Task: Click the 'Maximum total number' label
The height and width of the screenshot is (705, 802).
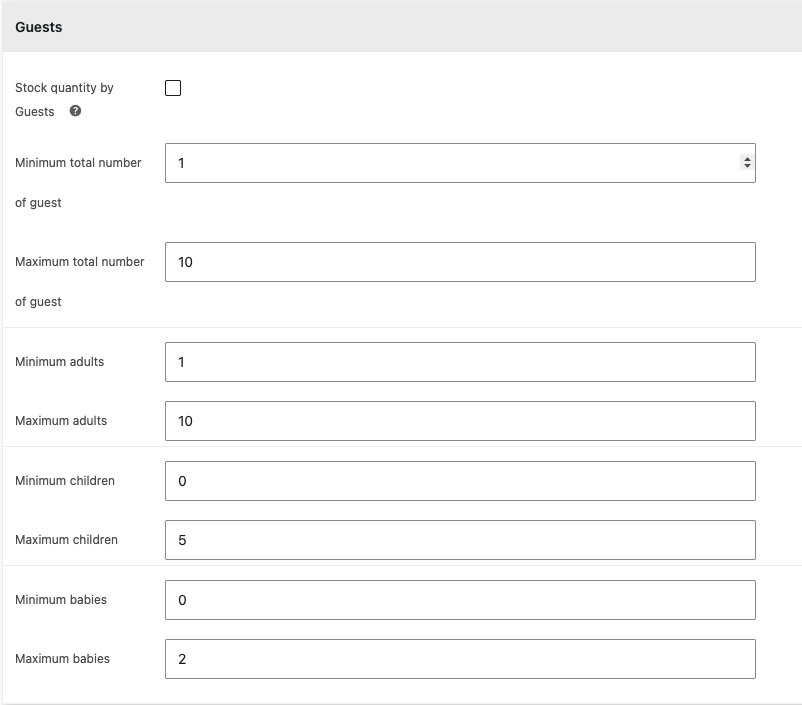Action: click(80, 262)
